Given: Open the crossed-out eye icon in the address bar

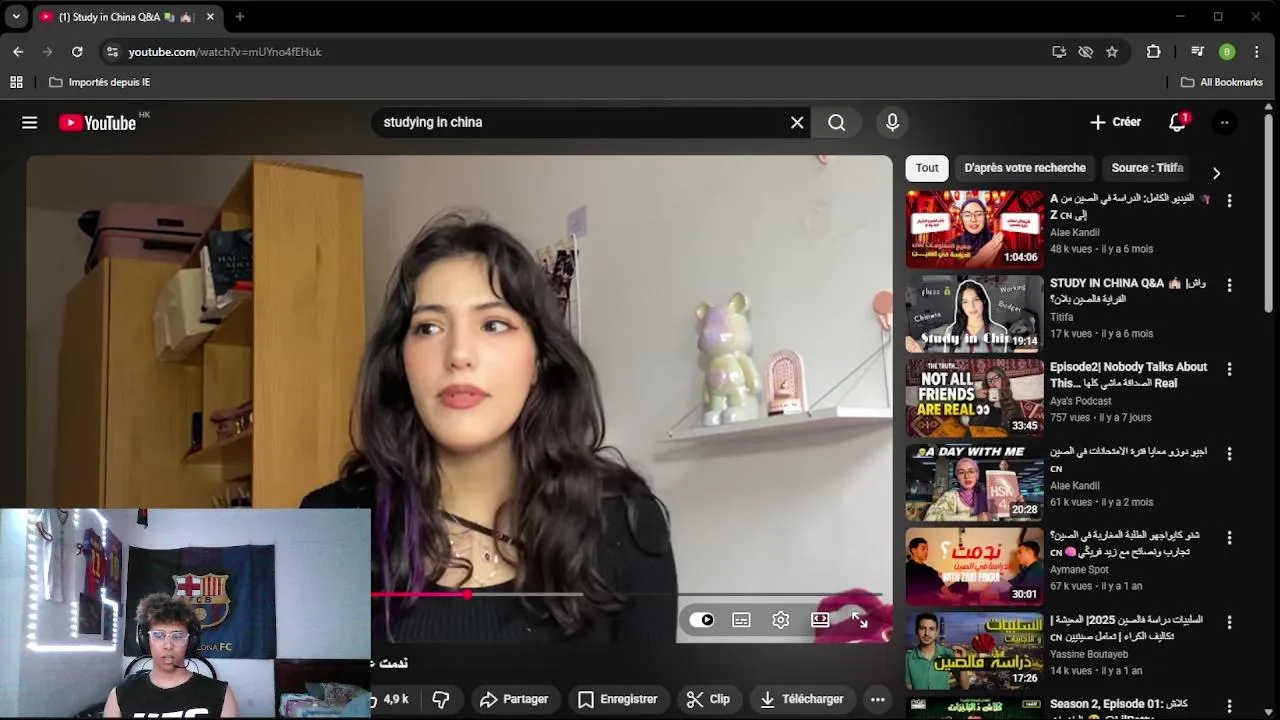Looking at the screenshot, I should pos(1085,52).
